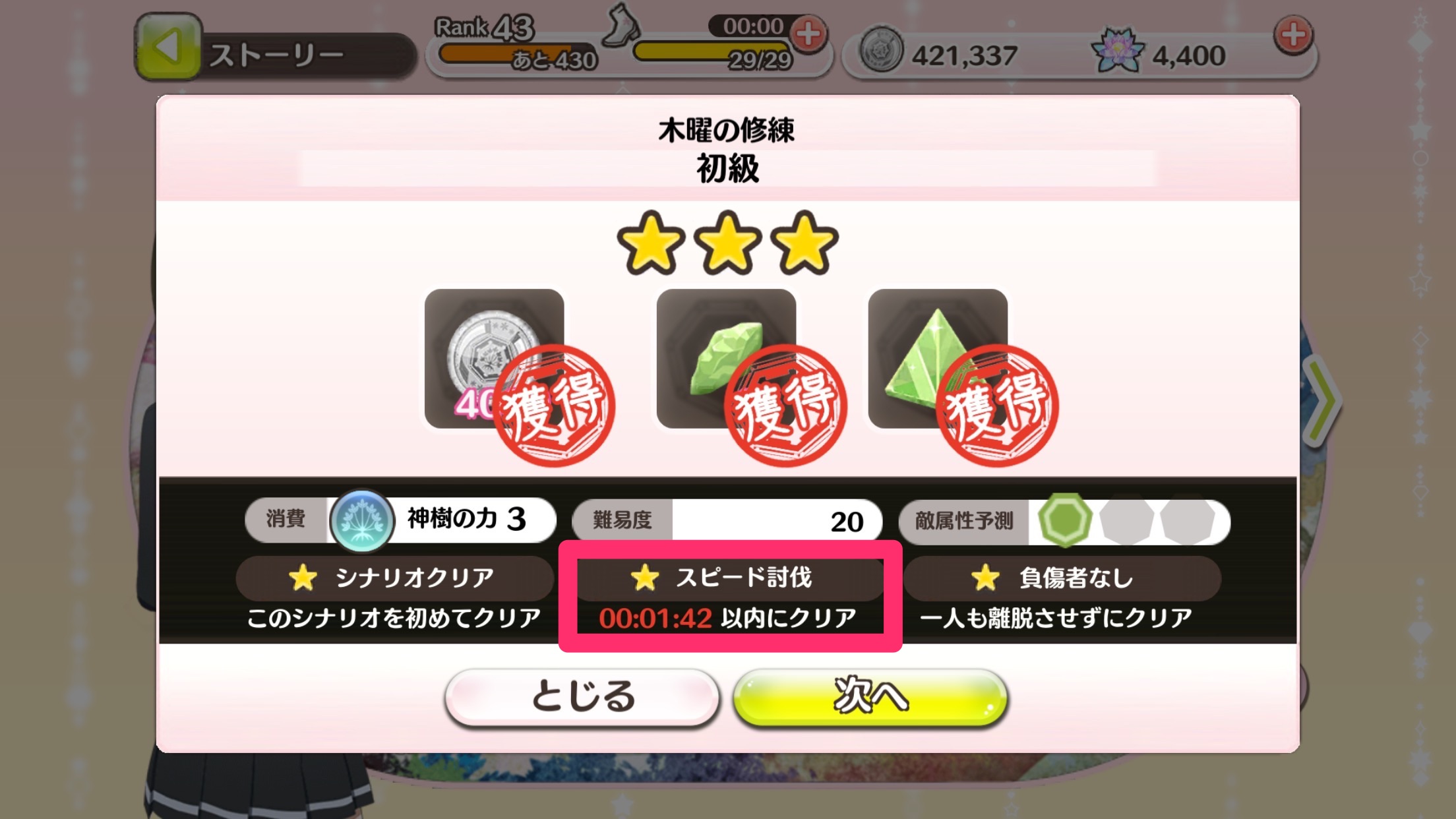Select the silver coin reward thumbnail
This screenshot has height=819, width=1456.
[494, 359]
